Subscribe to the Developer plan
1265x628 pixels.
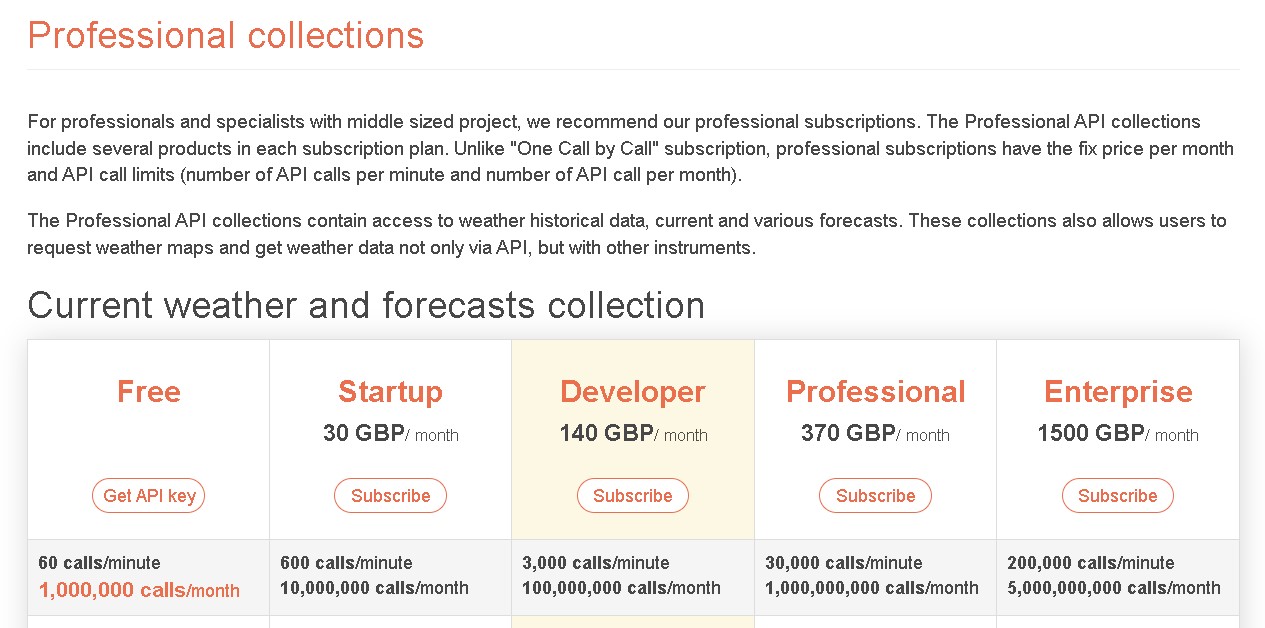633,496
